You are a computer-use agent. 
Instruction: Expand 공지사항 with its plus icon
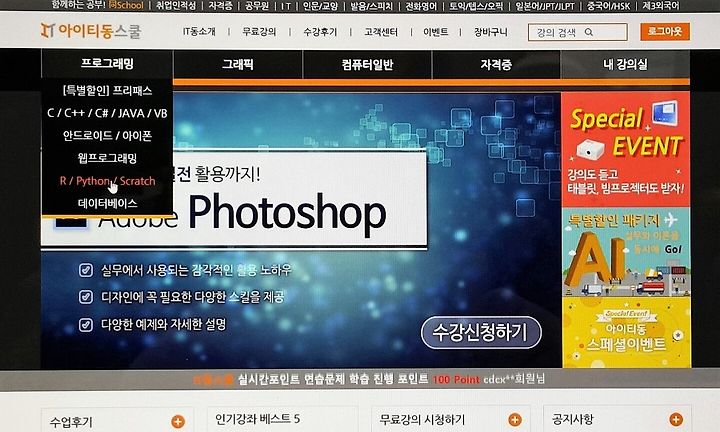point(676,419)
